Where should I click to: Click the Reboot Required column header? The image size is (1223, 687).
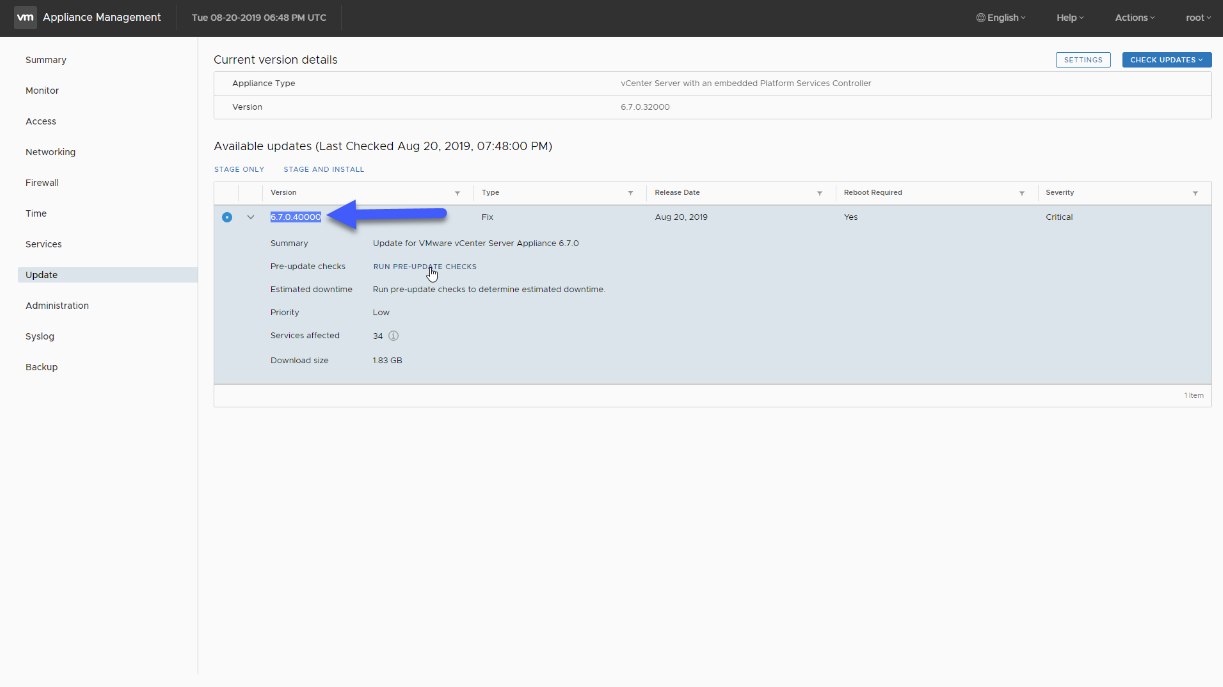[x=873, y=193]
